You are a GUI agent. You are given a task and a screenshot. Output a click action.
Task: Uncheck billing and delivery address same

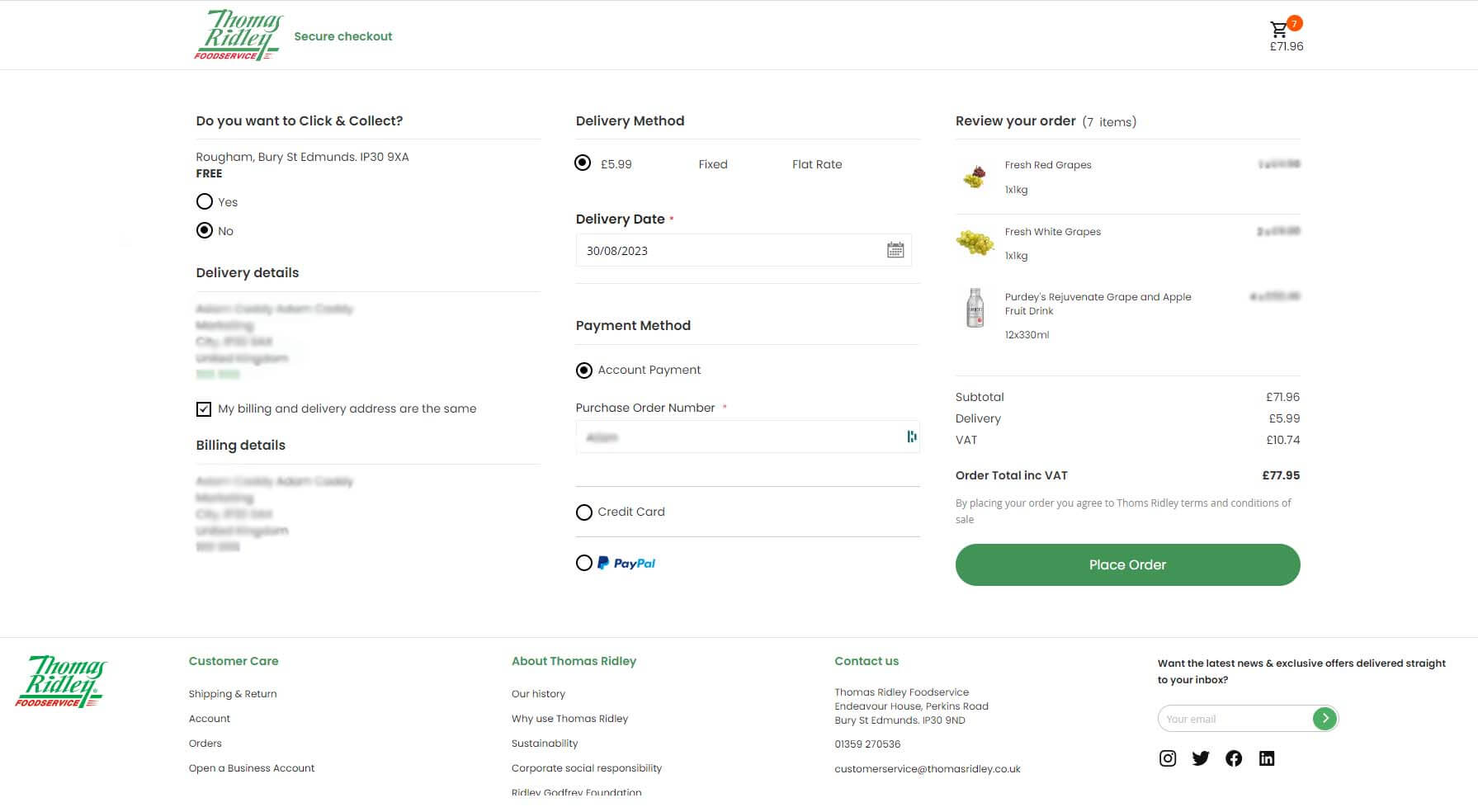(x=204, y=408)
